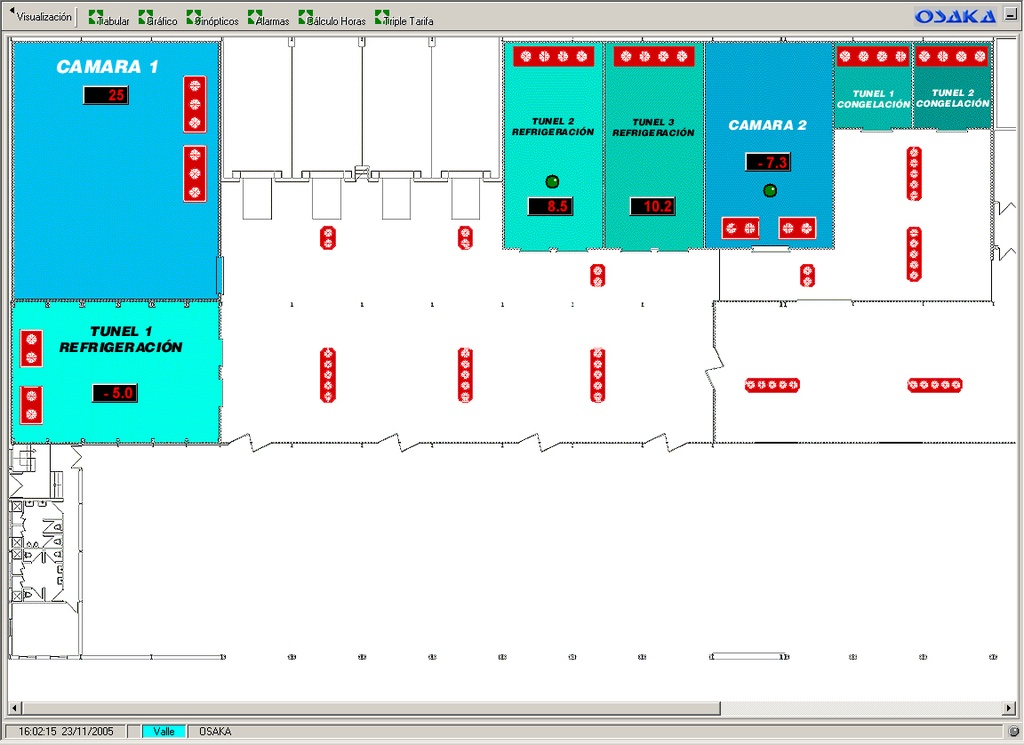Click the green status light in Camara 2
The width and height of the screenshot is (1024, 745).
pyautogui.click(x=769, y=190)
